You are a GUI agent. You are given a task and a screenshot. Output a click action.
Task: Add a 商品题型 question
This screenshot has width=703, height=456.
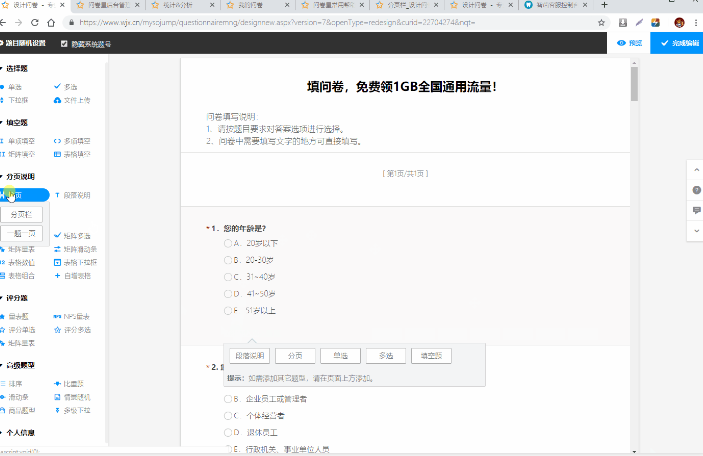pyautogui.click(x=17, y=410)
